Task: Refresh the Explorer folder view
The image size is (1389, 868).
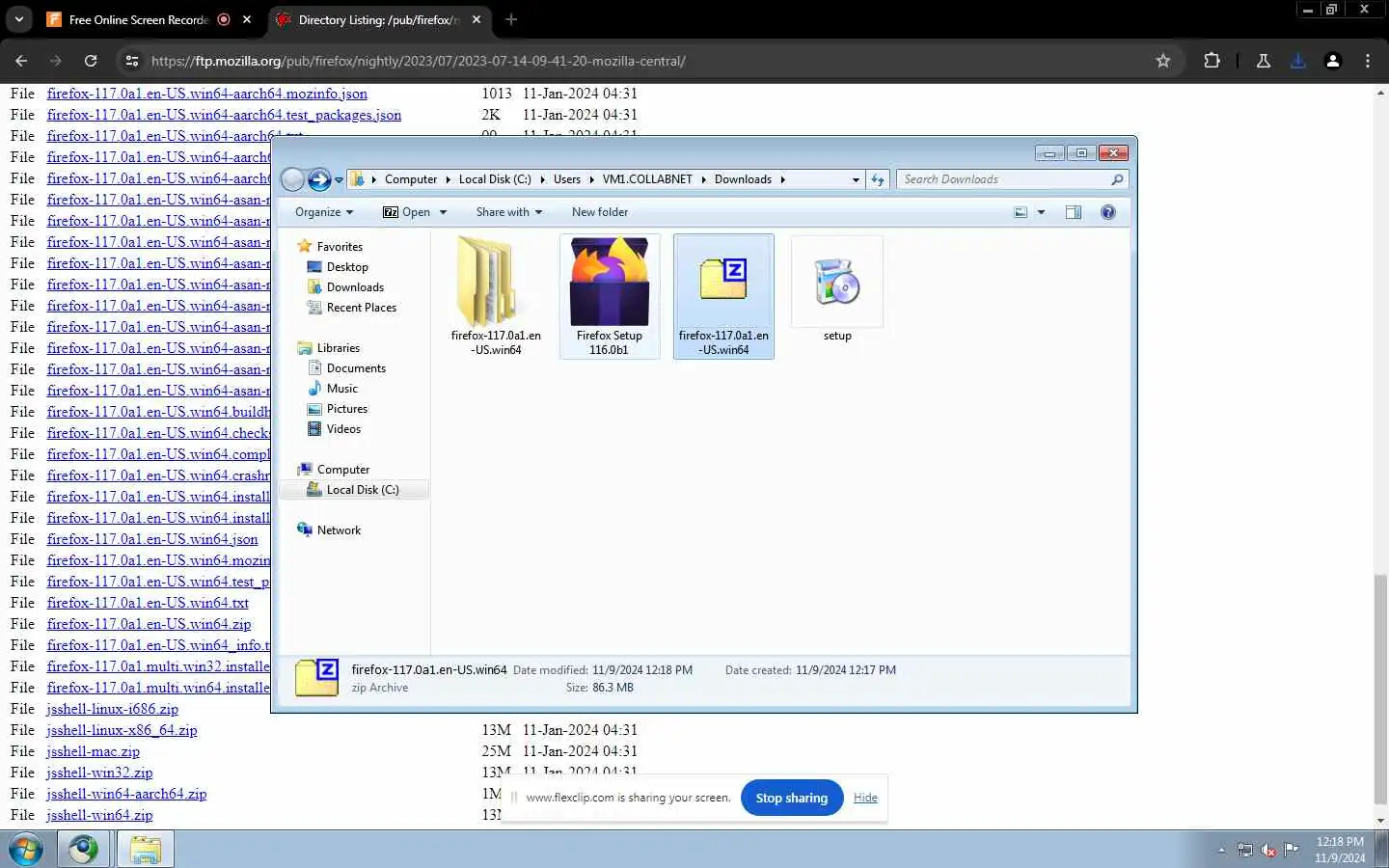Action: pyautogui.click(x=877, y=179)
